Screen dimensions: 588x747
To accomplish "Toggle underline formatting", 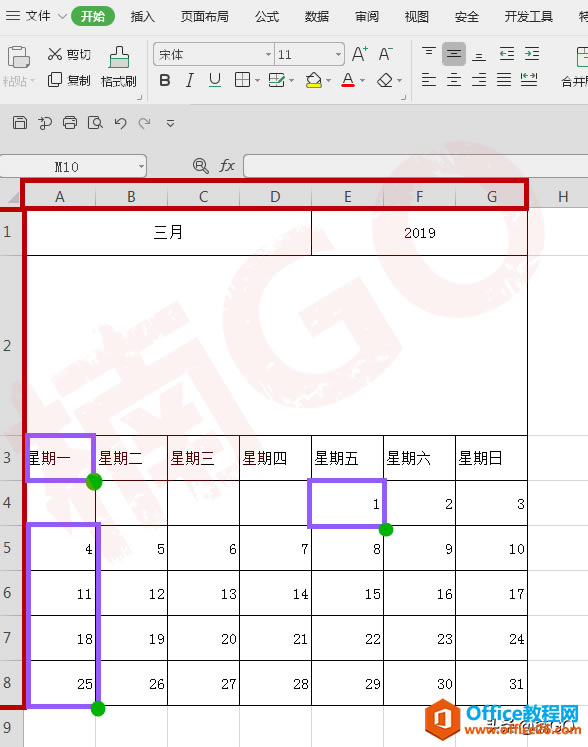I will click(215, 80).
